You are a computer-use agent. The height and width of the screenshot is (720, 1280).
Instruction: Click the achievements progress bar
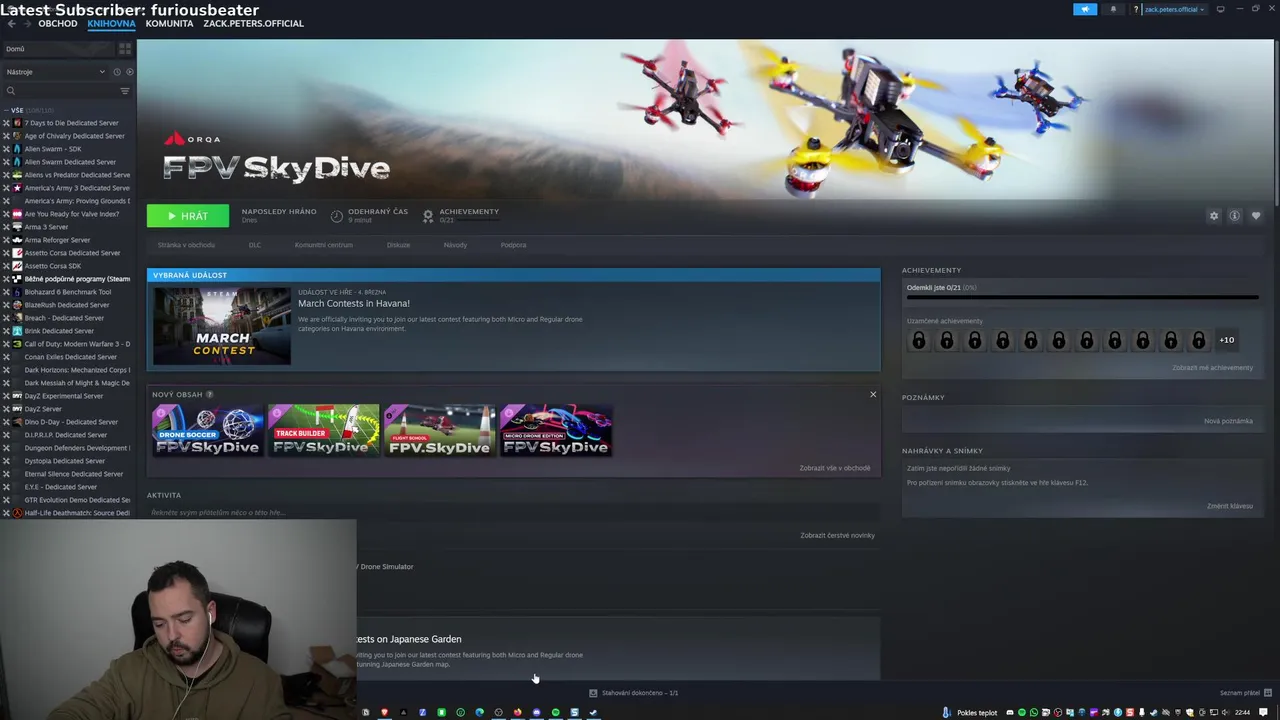pyautogui.click(x=1082, y=297)
